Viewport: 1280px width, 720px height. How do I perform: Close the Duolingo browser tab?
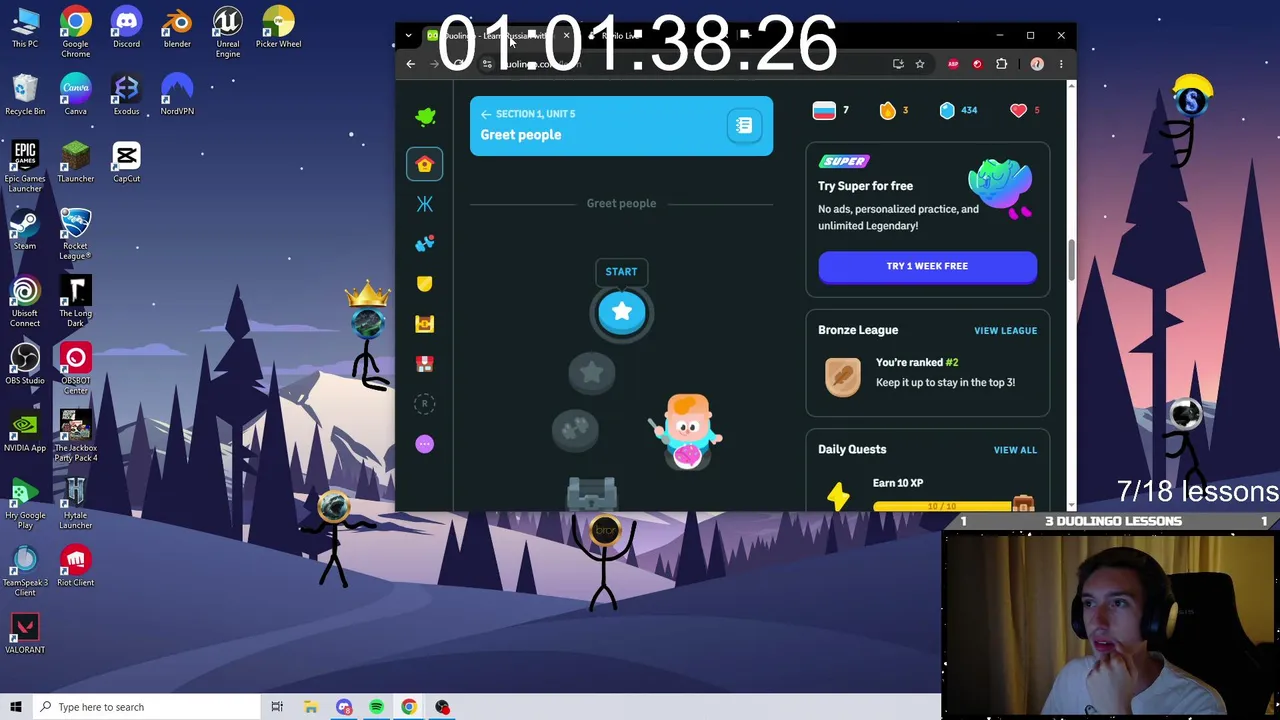click(566, 36)
